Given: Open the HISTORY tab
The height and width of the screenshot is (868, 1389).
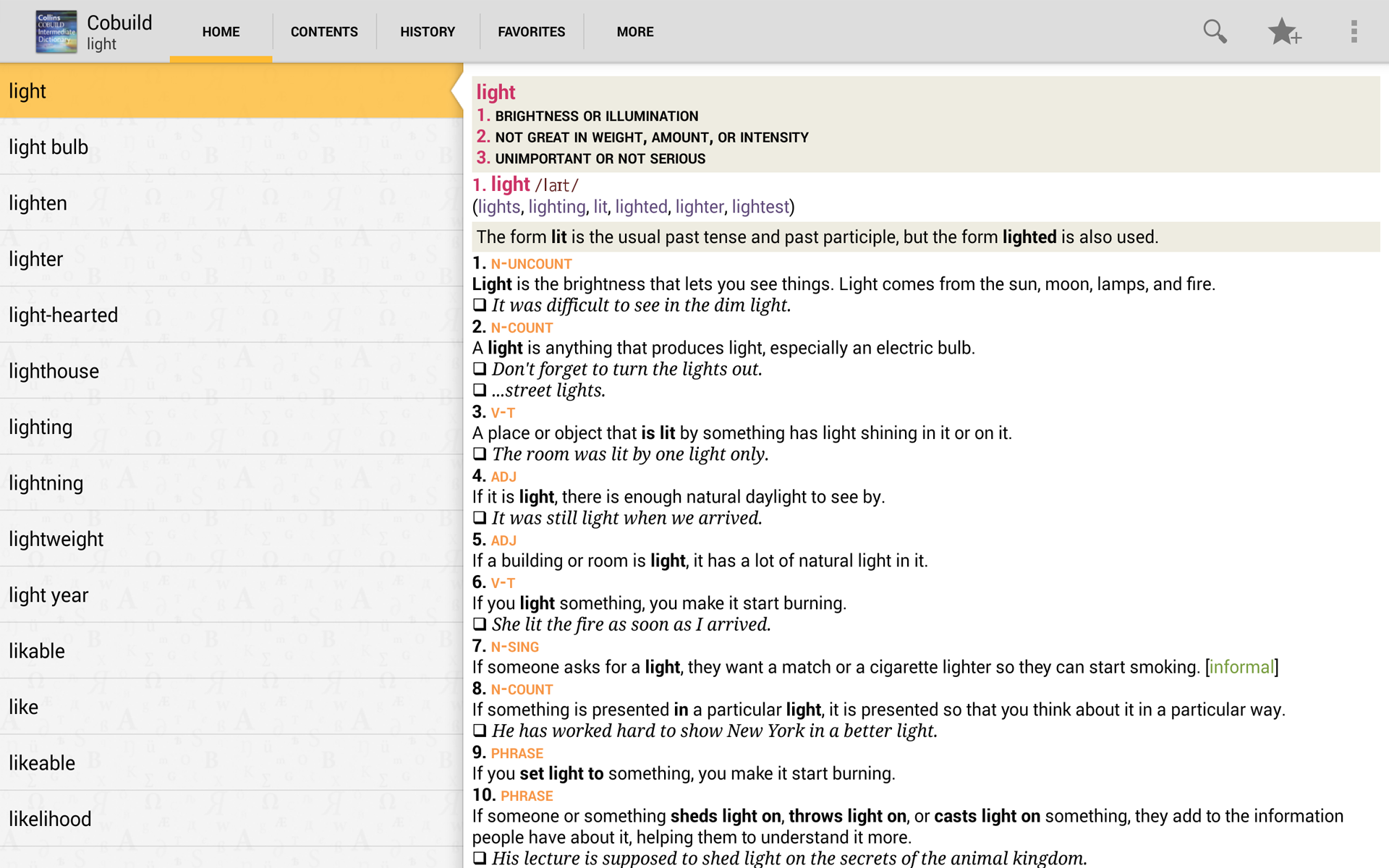Looking at the screenshot, I should 428,32.
